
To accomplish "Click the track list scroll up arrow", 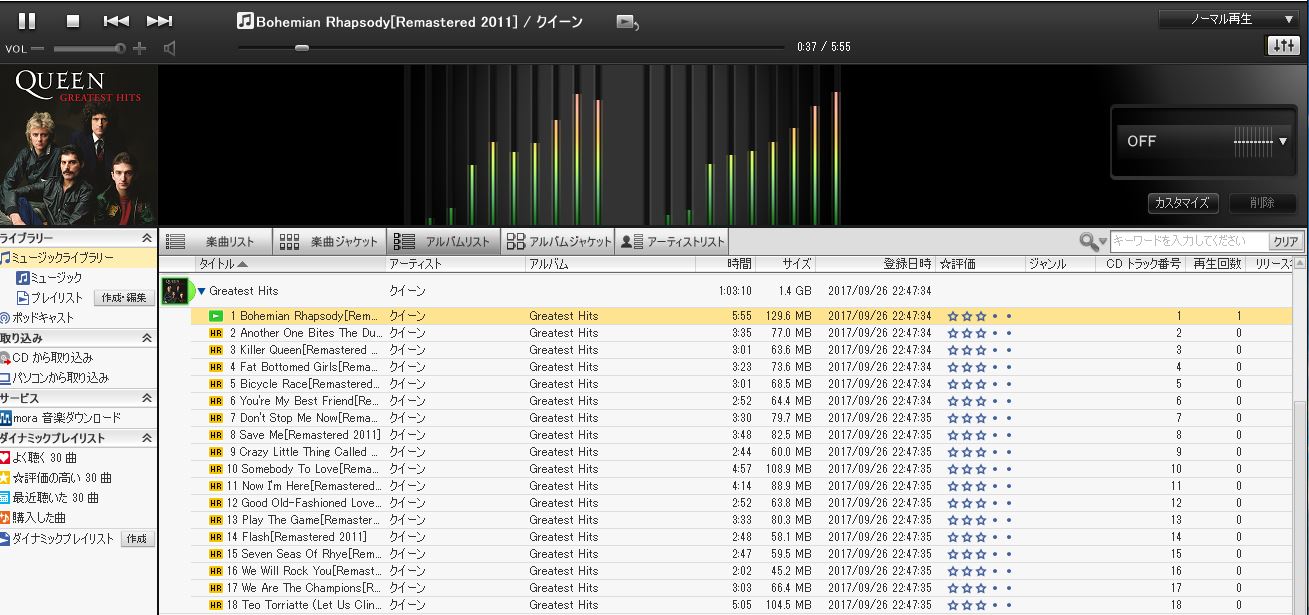I will pyautogui.click(x=1301, y=265).
